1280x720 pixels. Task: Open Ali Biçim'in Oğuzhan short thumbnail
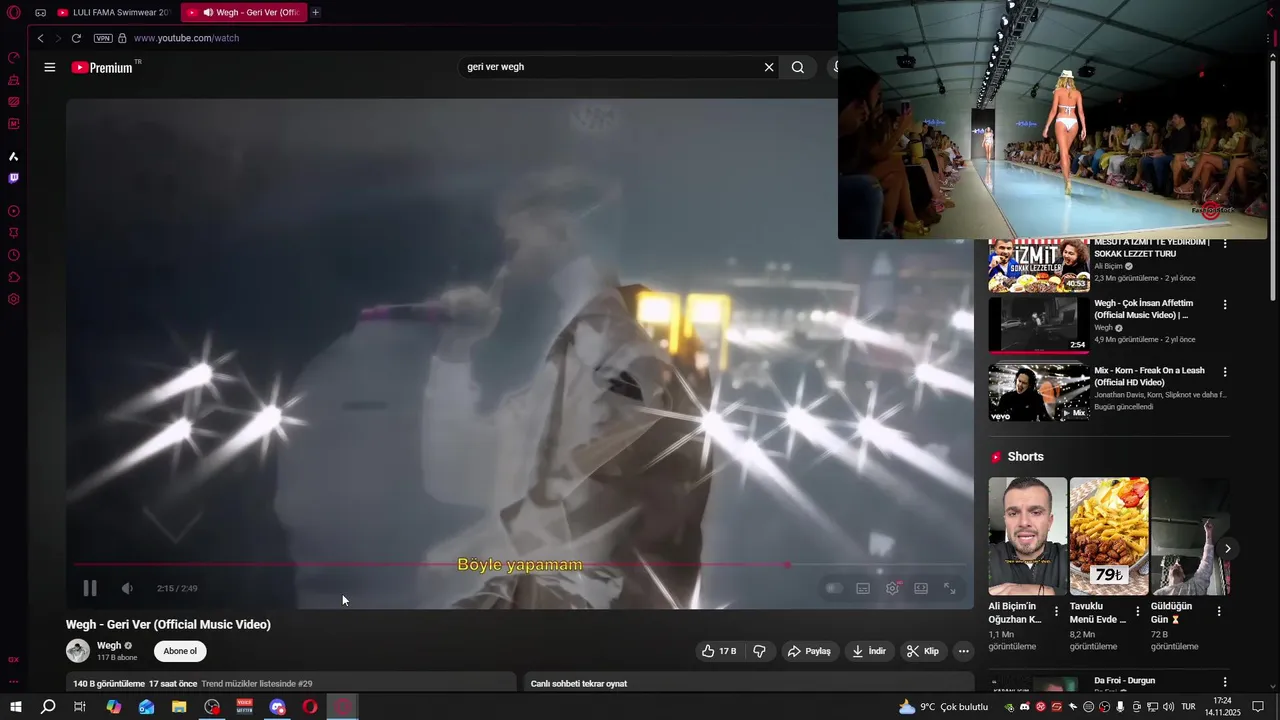click(1028, 536)
